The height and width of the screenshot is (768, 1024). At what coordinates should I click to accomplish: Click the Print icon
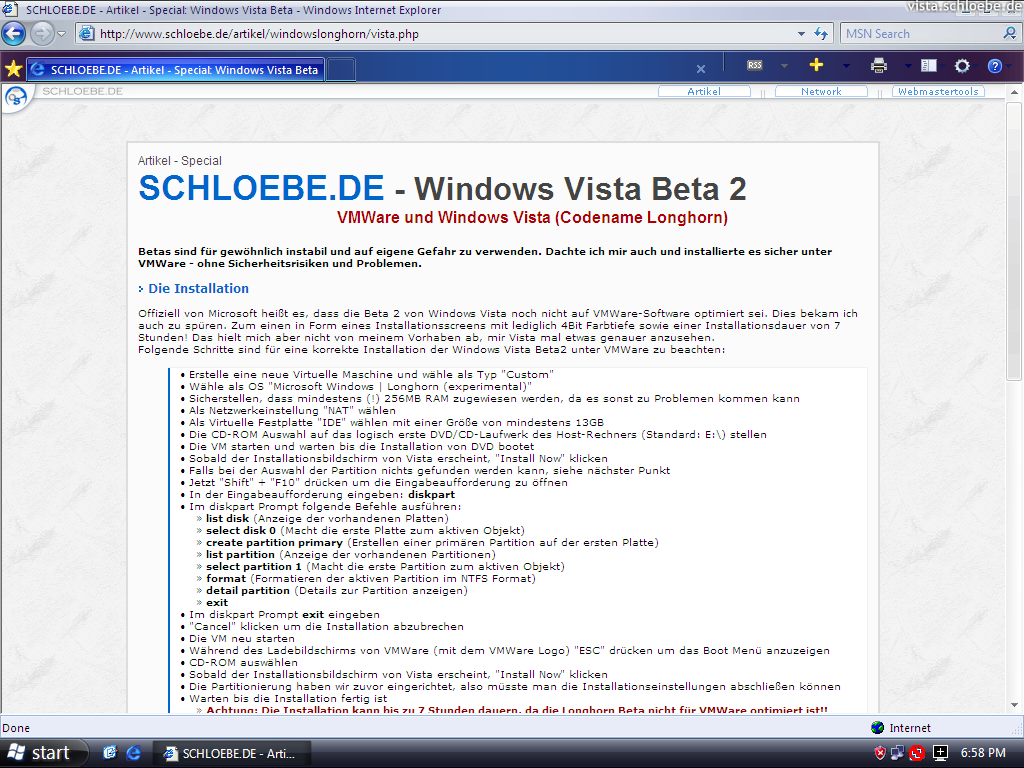879,65
